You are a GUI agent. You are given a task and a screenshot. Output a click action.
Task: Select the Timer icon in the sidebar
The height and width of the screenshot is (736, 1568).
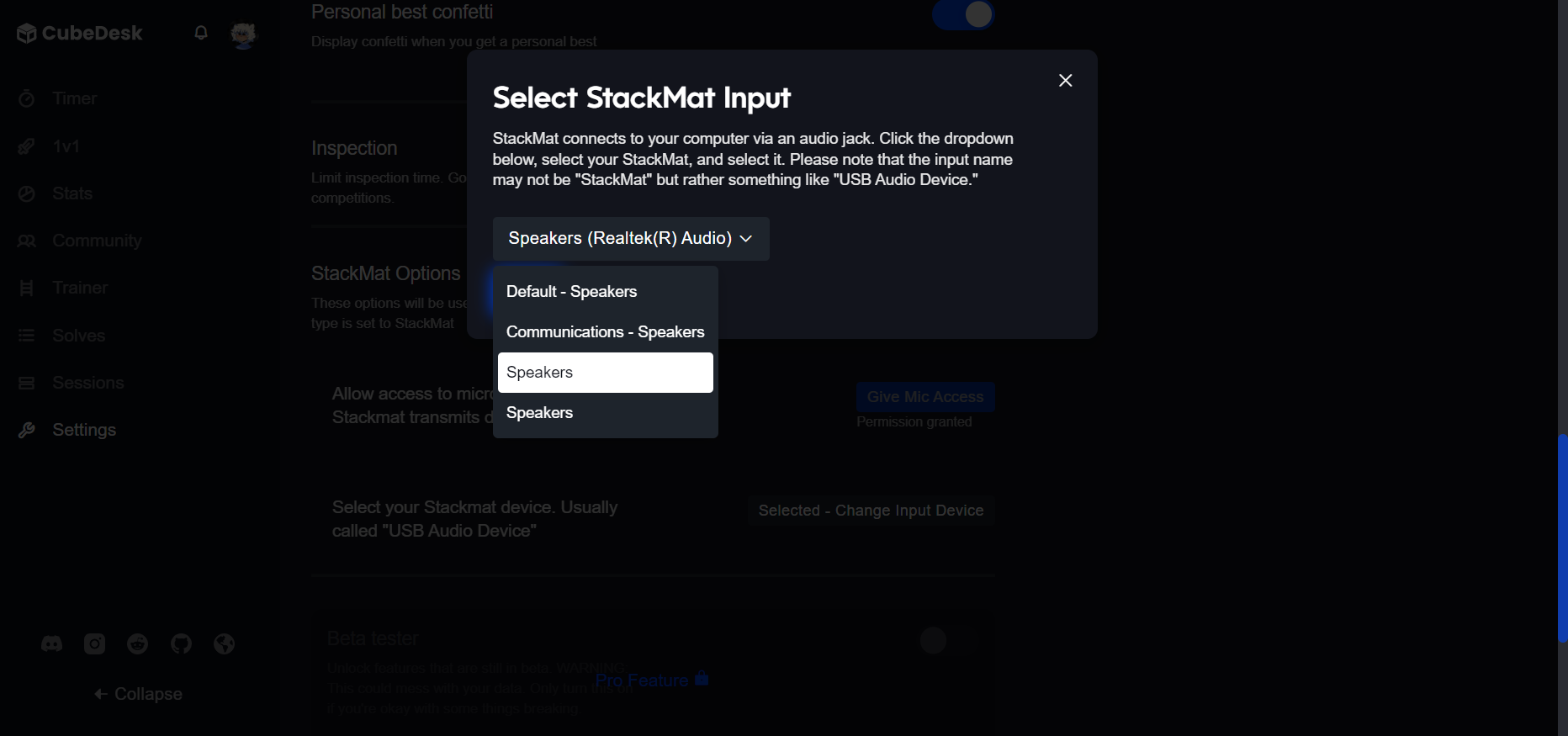point(28,98)
